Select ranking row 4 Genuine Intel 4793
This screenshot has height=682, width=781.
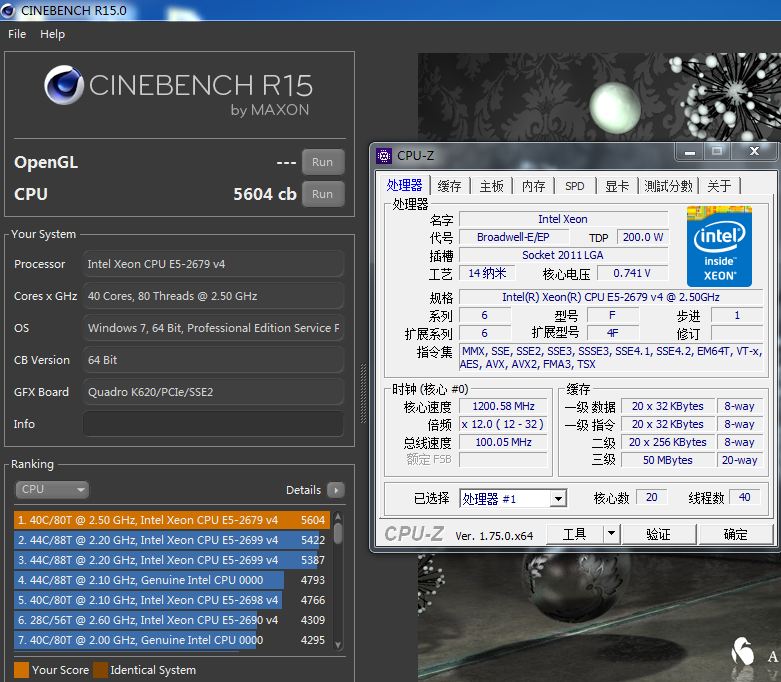[171, 580]
